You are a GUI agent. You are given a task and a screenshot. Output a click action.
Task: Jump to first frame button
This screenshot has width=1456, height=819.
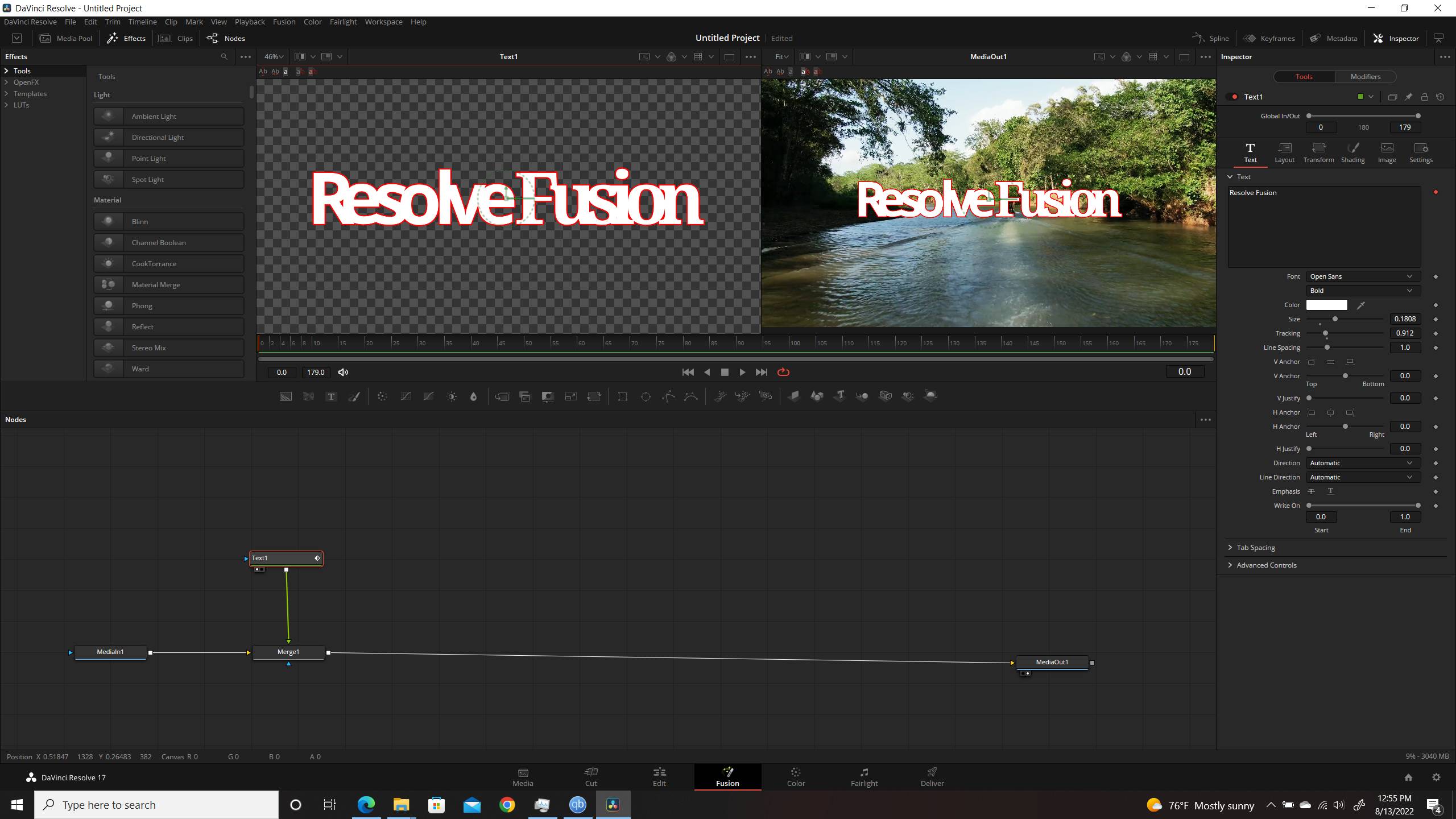(x=688, y=372)
